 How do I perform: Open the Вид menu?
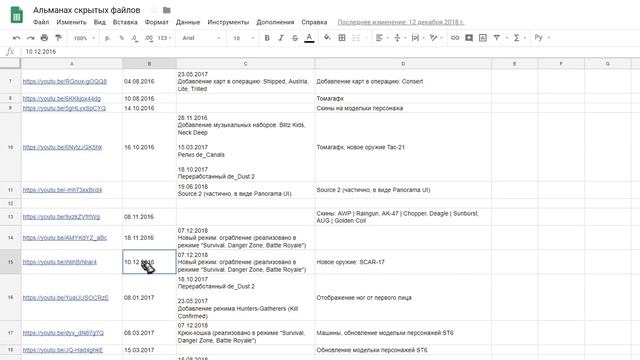(100, 22)
